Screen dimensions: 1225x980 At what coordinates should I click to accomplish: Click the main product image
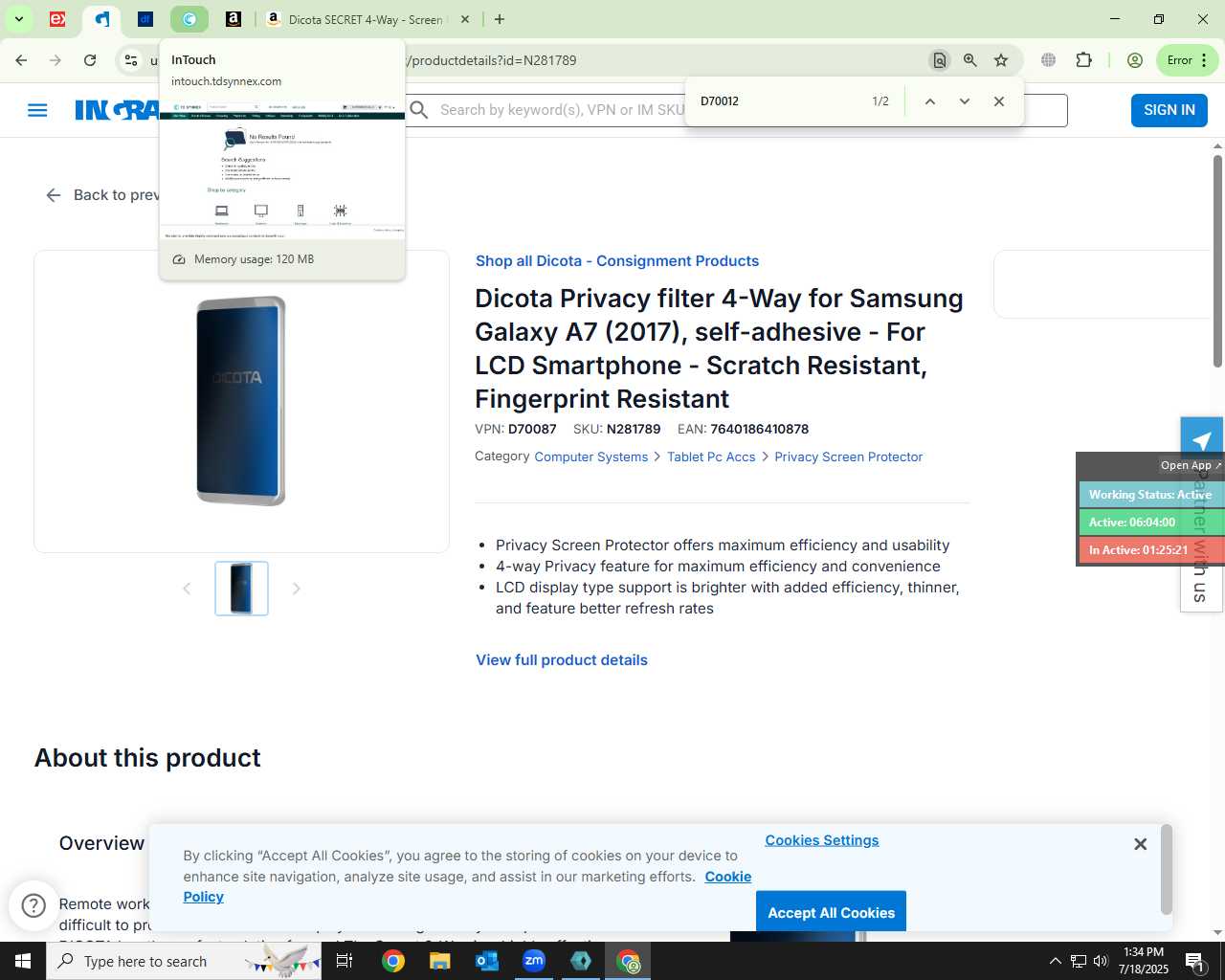pyautogui.click(x=241, y=401)
